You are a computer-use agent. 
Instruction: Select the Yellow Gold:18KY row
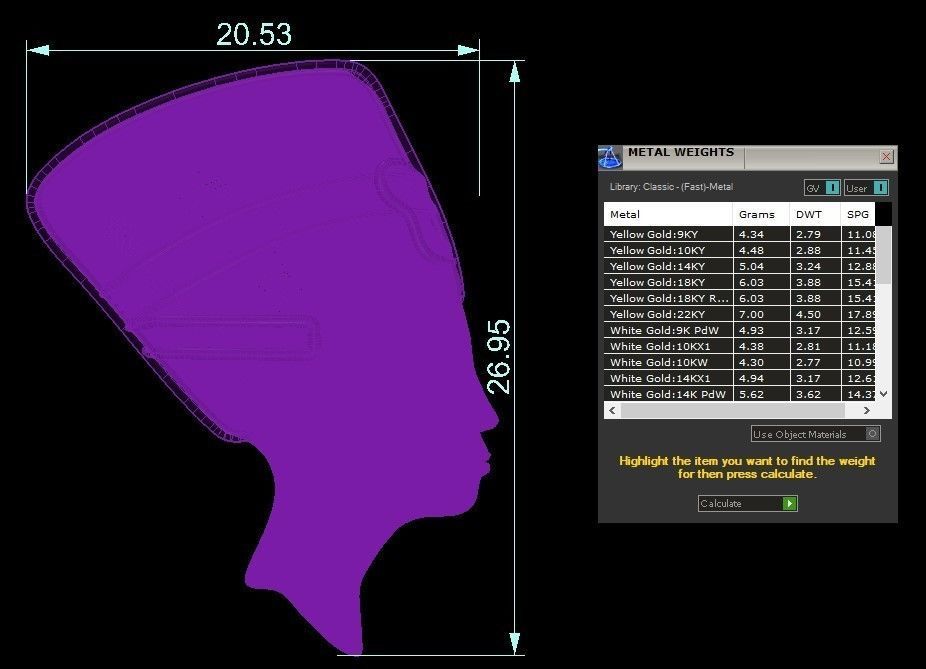point(739,282)
